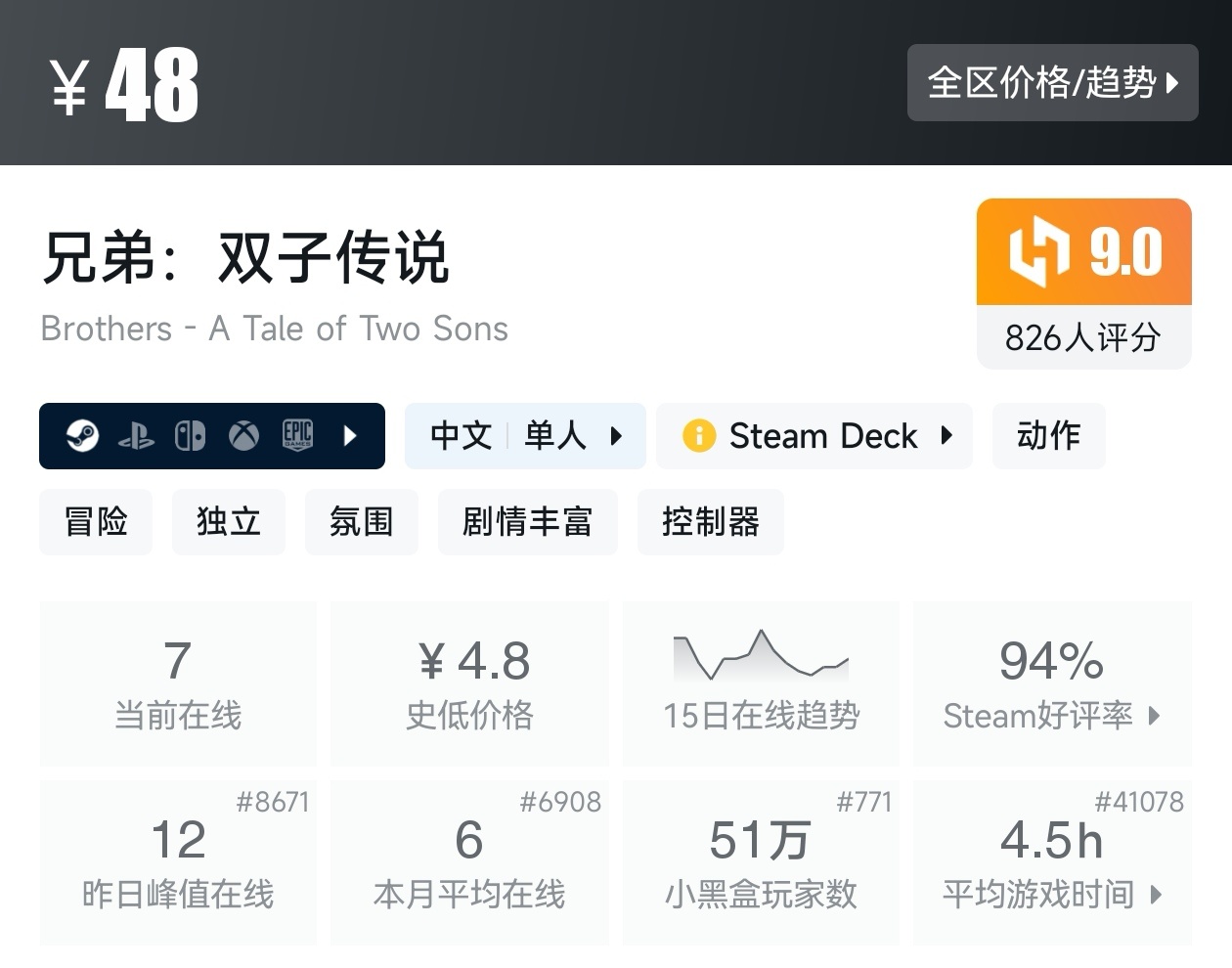Click the 826人评分 rating count
The height and width of the screenshot is (968, 1232).
(1083, 338)
